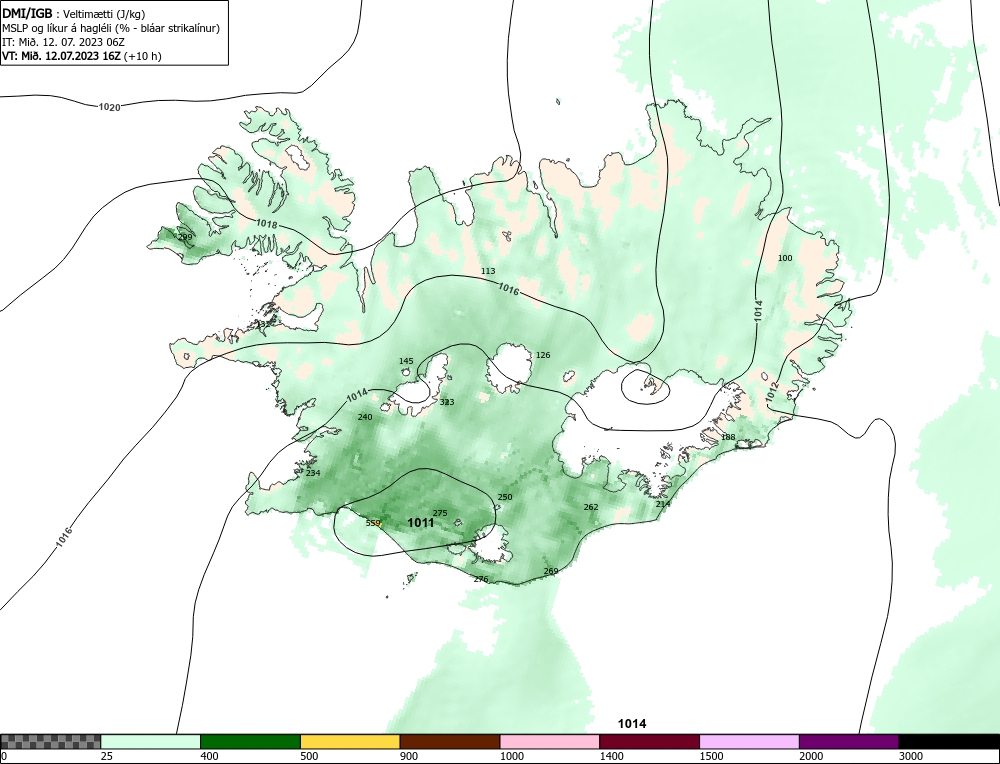The height and width of the screenshot is (764, 1000).
Task: Click the CAPE value "269" on the south coast
Action: 551,571
